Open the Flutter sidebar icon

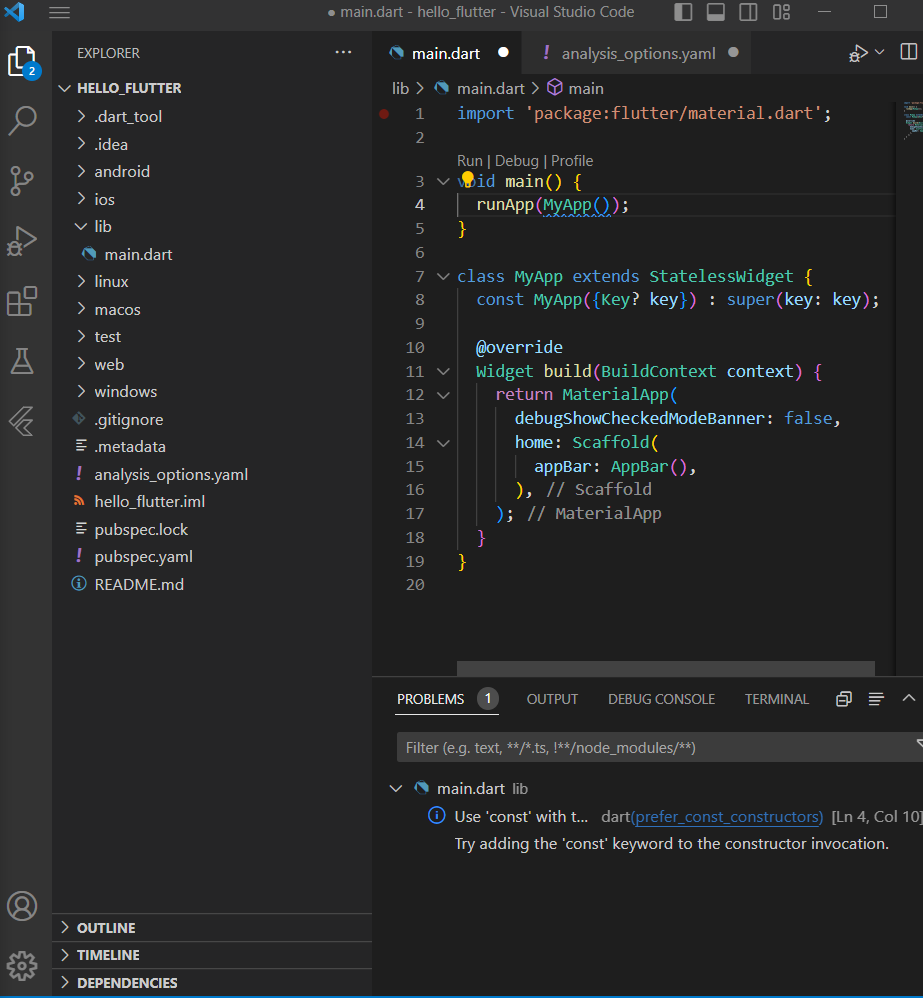[22, 421]
